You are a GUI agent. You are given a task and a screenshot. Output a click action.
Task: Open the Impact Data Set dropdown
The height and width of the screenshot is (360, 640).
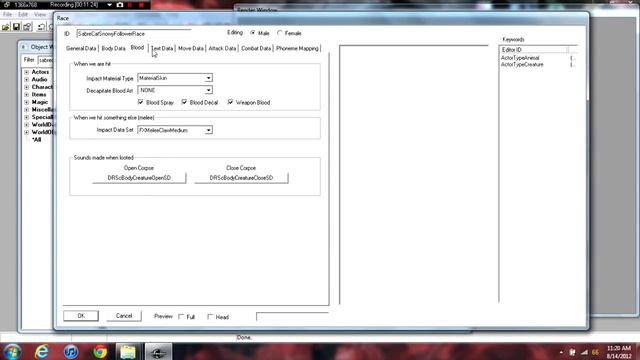click(209, 130)
